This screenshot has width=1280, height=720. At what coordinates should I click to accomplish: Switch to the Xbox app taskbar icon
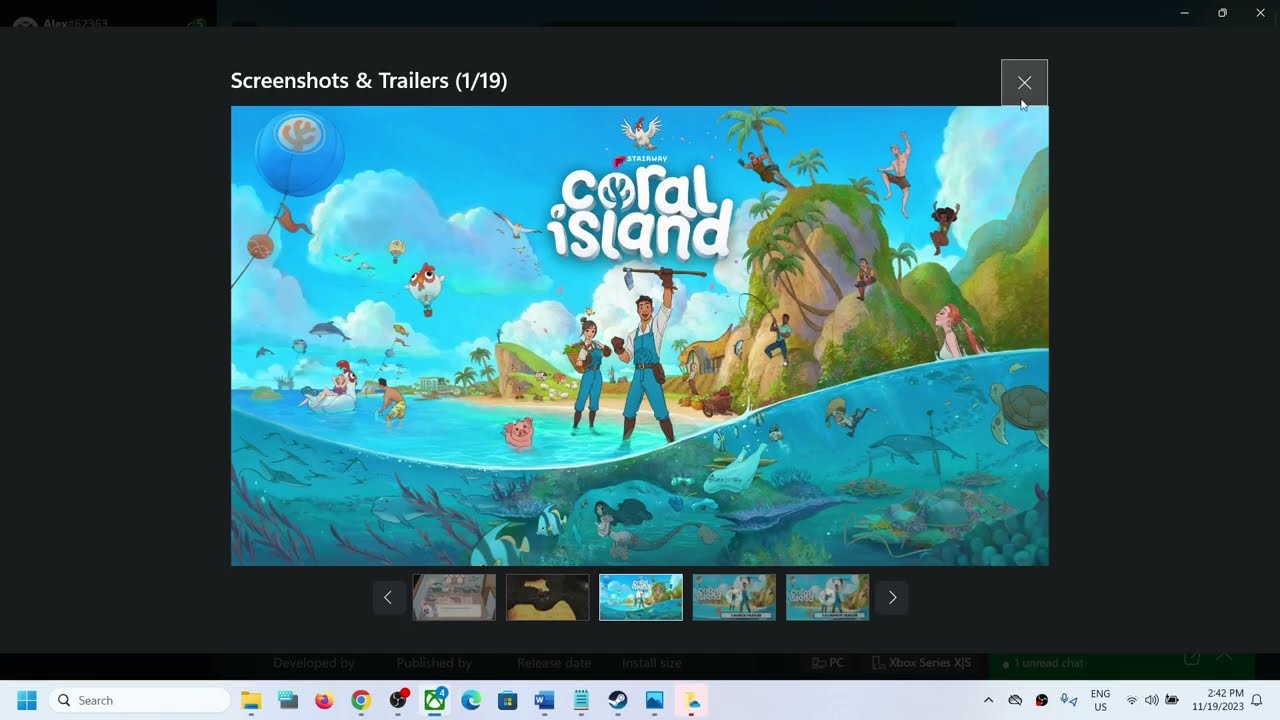pyautogui.click(x=435, y=700)
